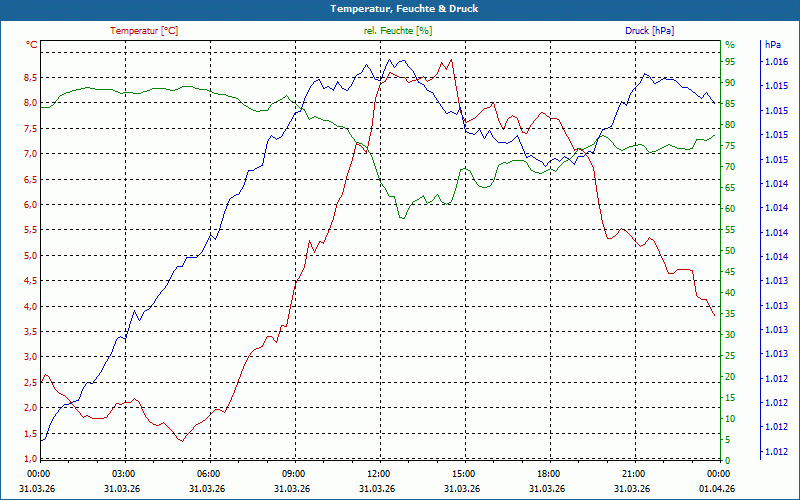
Task: Select the 03:00 time label
Action: click(123, 474)
